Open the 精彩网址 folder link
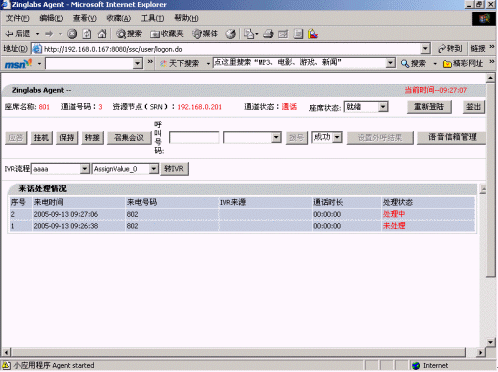Viewport: 498px width, 372px height. [463, 63]
